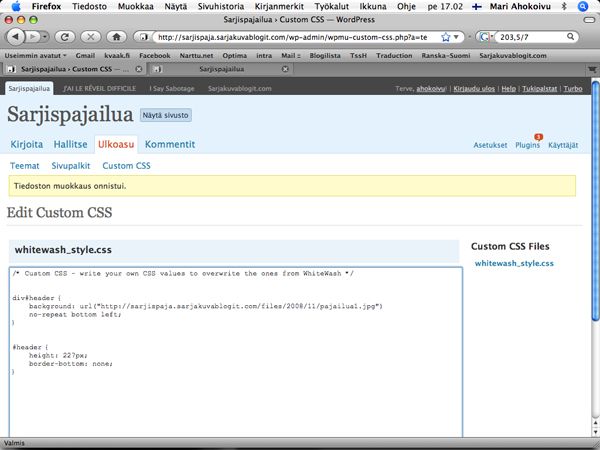Image resolution: width=600 pixels, height=450 pixels.
Task: Click inside the CSS editor text area
Action: 236,352
